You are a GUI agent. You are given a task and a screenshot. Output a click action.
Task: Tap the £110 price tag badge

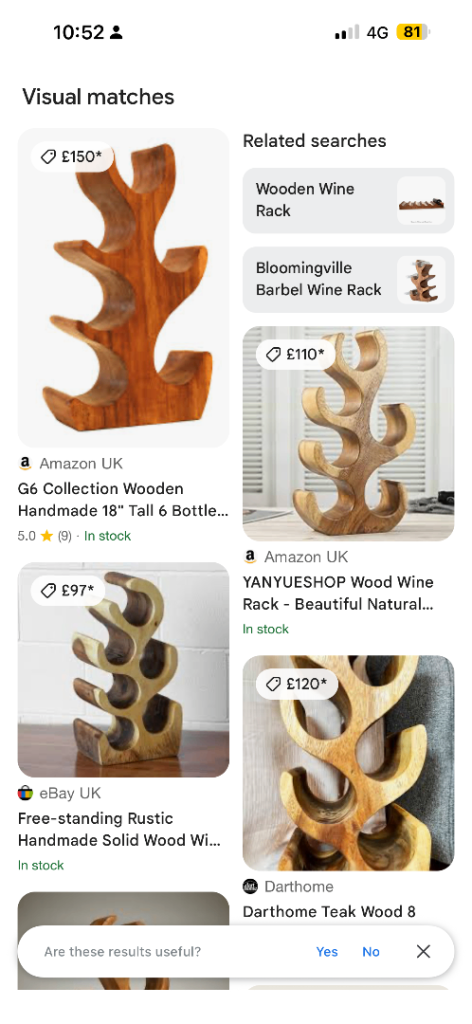pyautogui.click(x=296, y=355)
